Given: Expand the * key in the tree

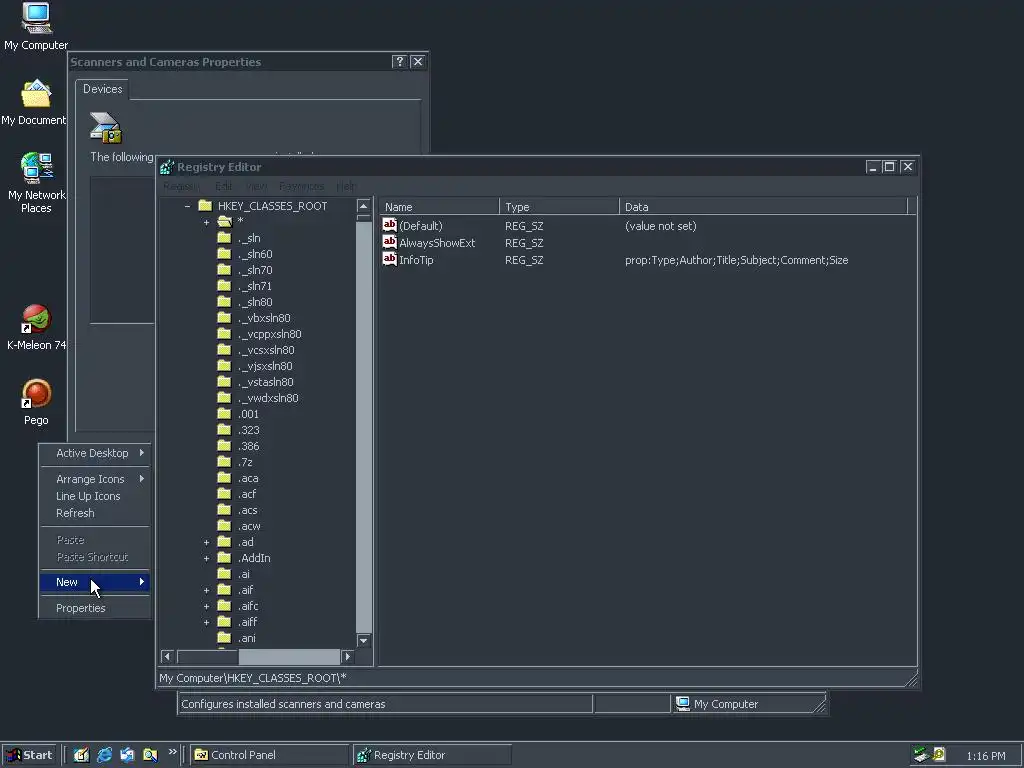Looking at the screenshot, I should click(x=206, y=222).
